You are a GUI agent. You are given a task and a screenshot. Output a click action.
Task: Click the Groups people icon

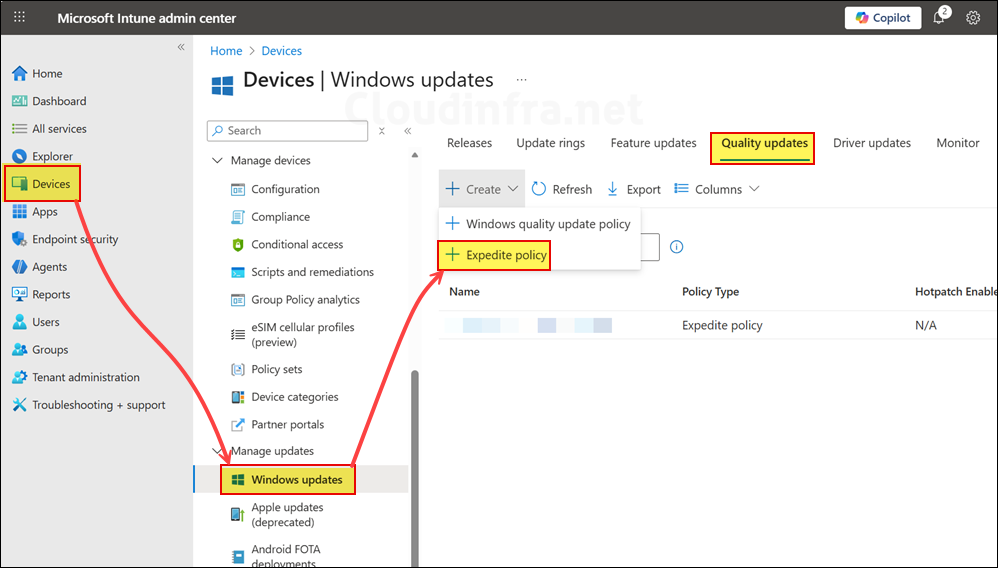coord(20,350)
